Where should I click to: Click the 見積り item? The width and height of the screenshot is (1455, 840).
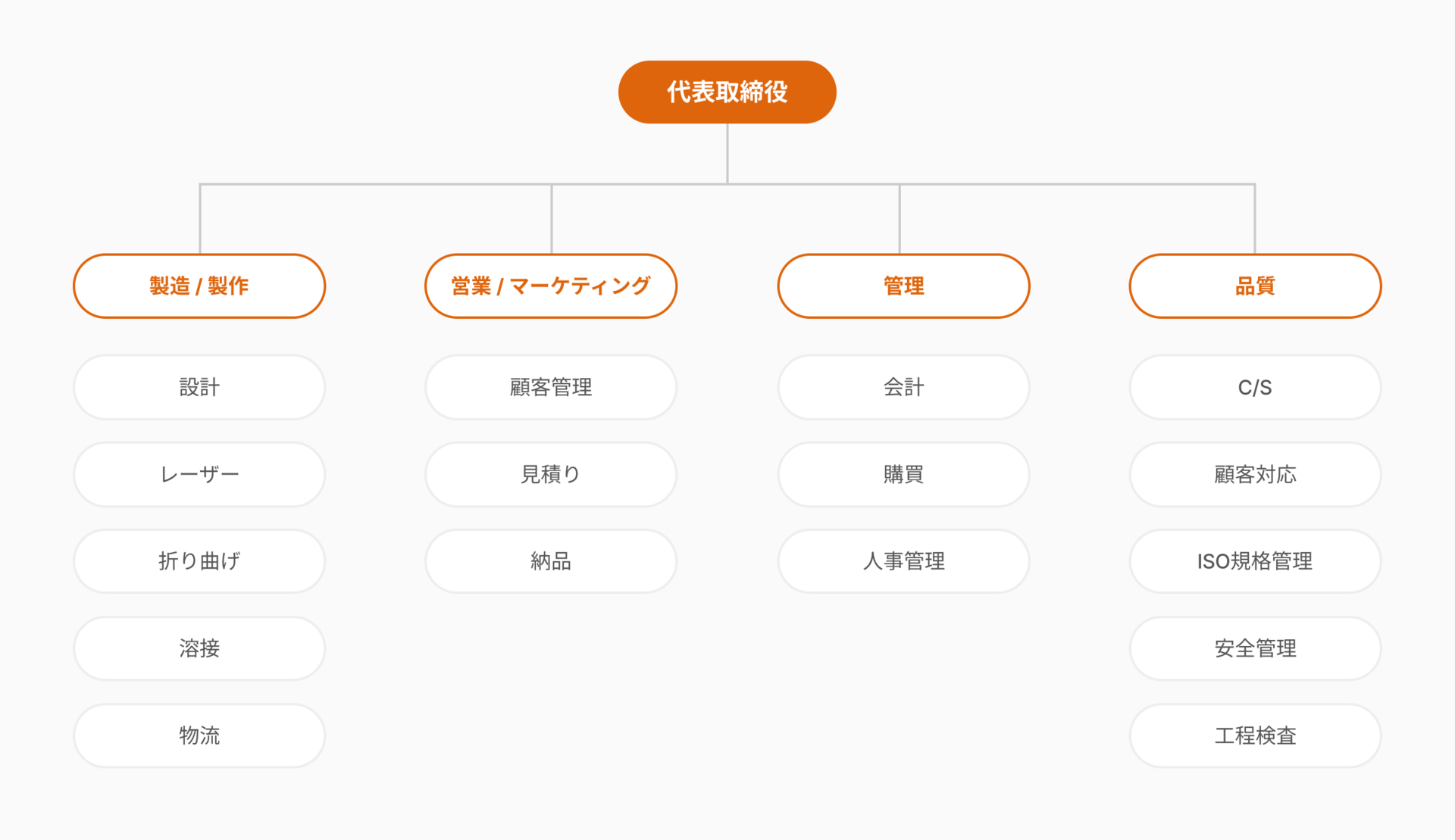tap(551, 474)
